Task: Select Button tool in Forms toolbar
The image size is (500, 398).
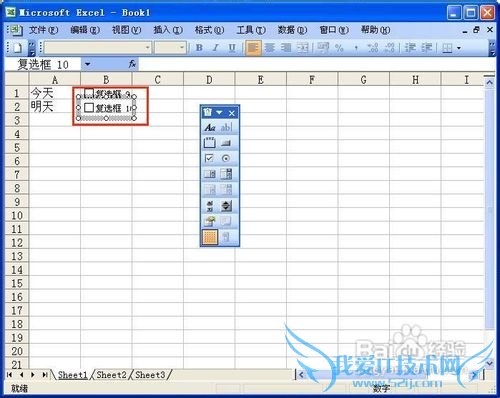Action: (226, 143)
